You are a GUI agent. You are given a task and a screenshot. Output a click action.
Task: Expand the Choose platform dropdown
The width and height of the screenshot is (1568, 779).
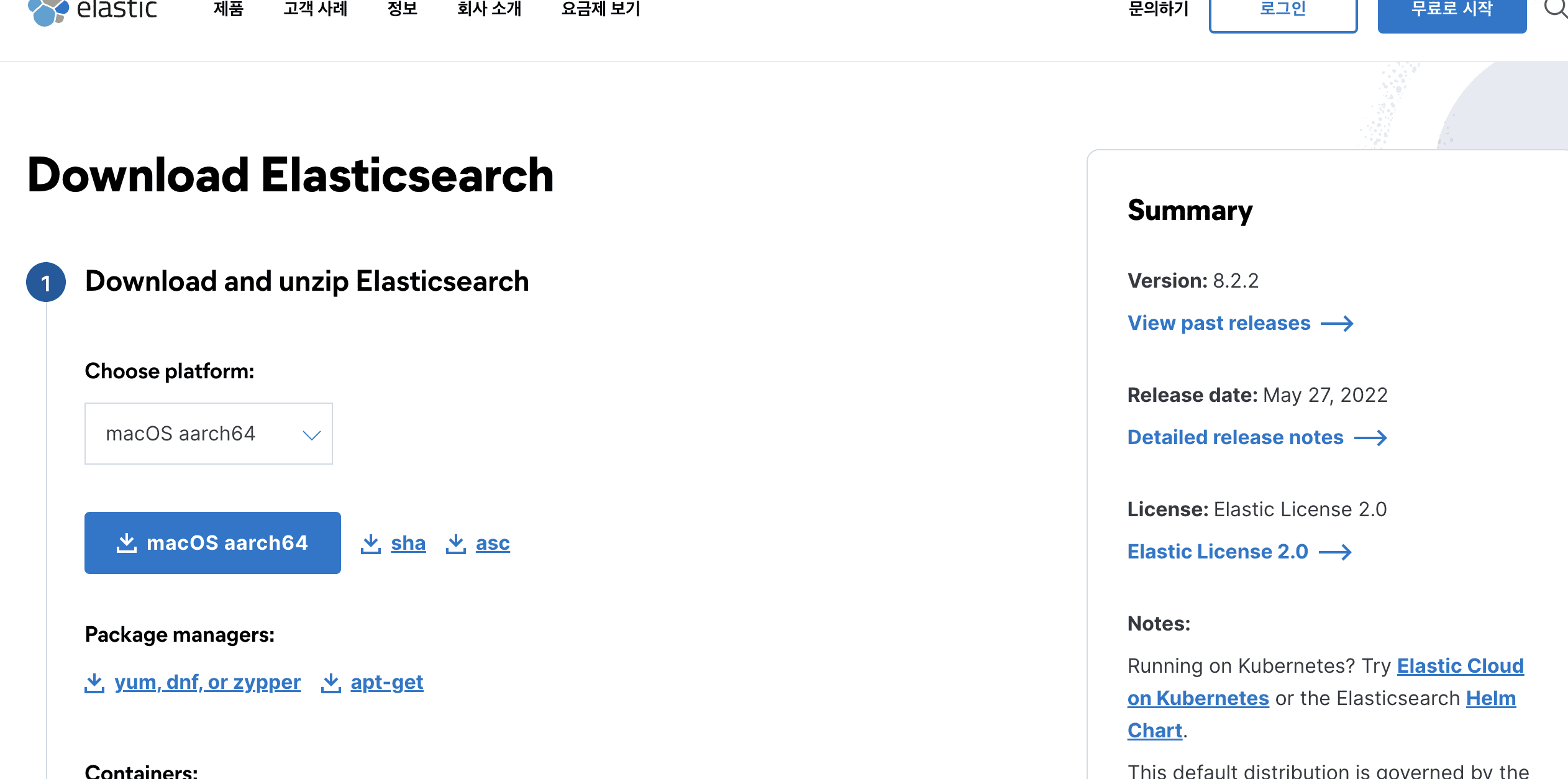click(x=209, y=434)
